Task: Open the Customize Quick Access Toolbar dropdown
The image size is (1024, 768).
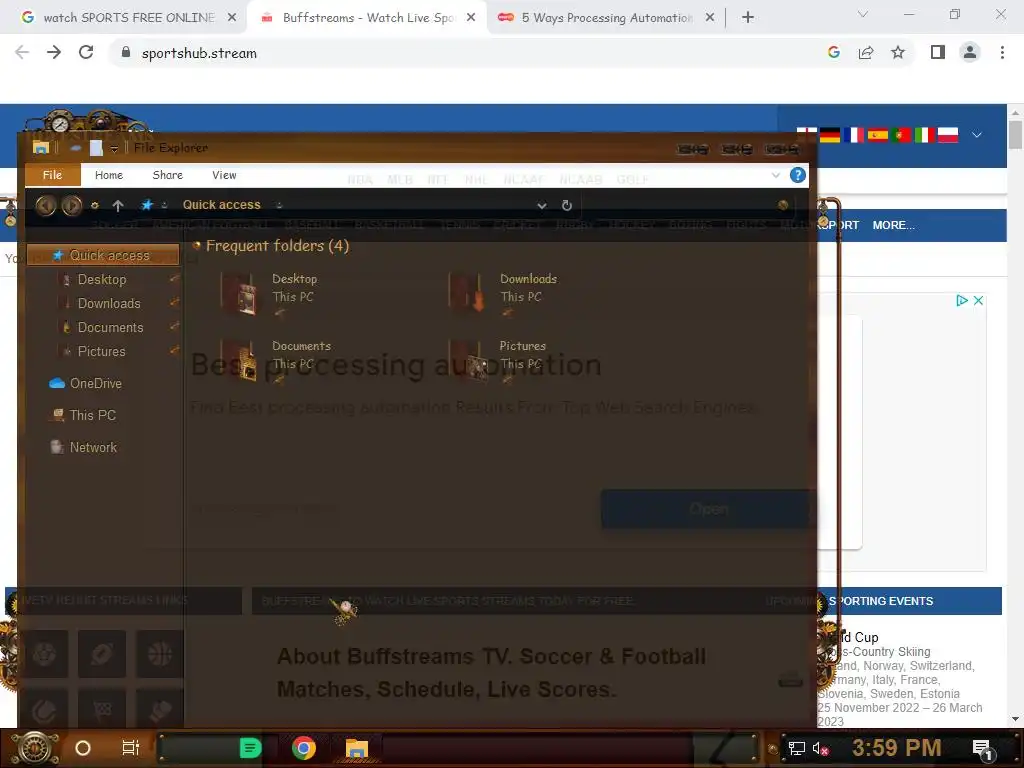Action: [x=114, y=149]
